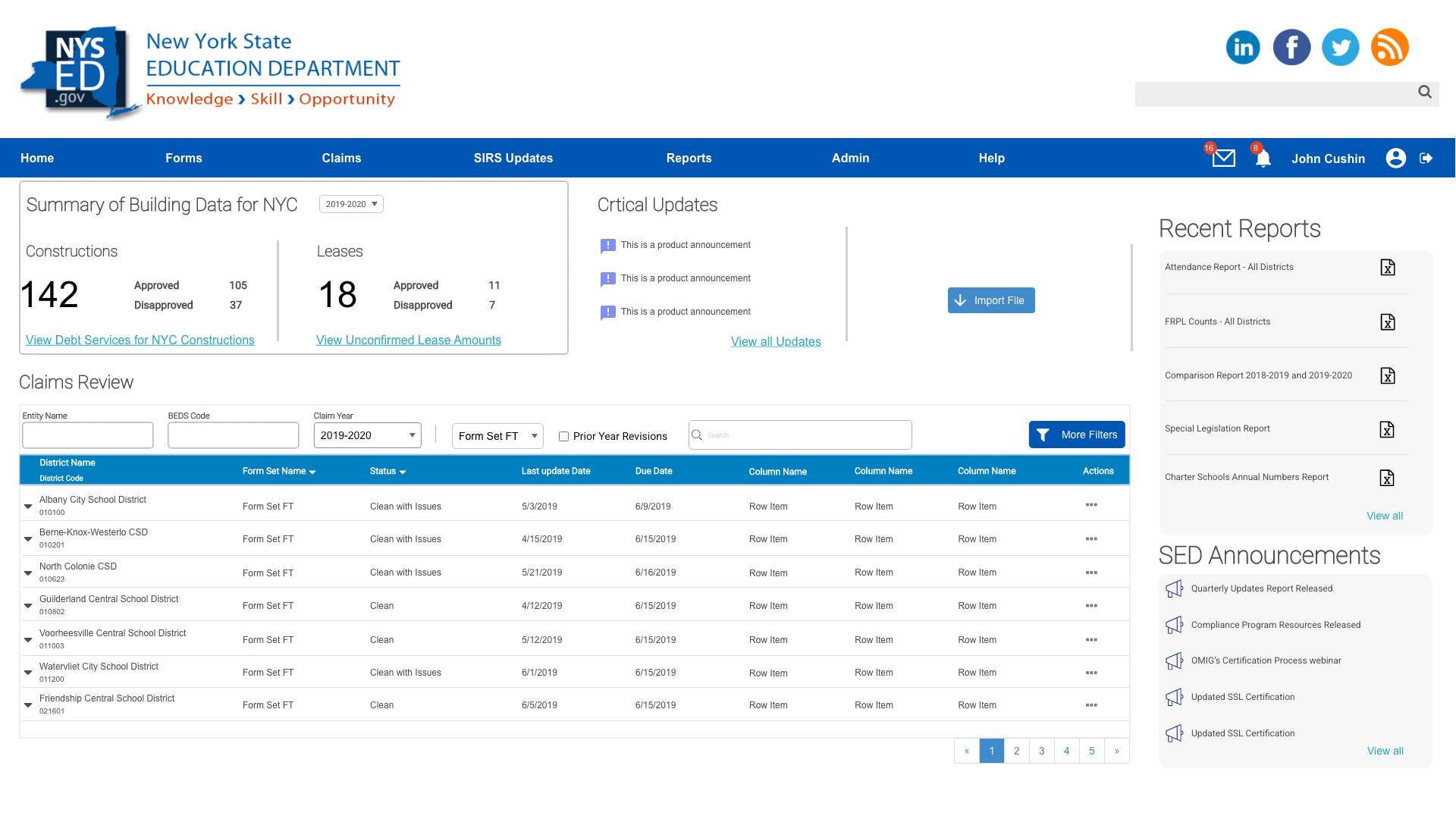Viewport: 1456px width, 819px height.
Task: Open the Claim Year 2019-2020 dropdown
Action: tap(367, 435)
